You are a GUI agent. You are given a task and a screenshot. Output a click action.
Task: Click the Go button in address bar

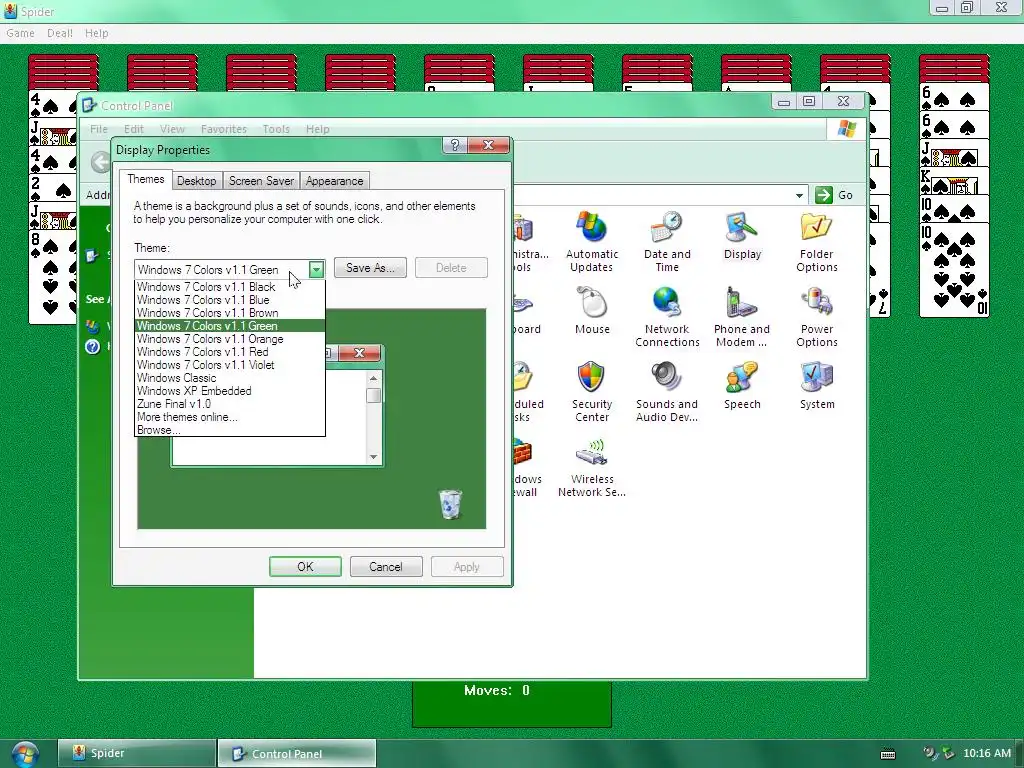(835, 195)
